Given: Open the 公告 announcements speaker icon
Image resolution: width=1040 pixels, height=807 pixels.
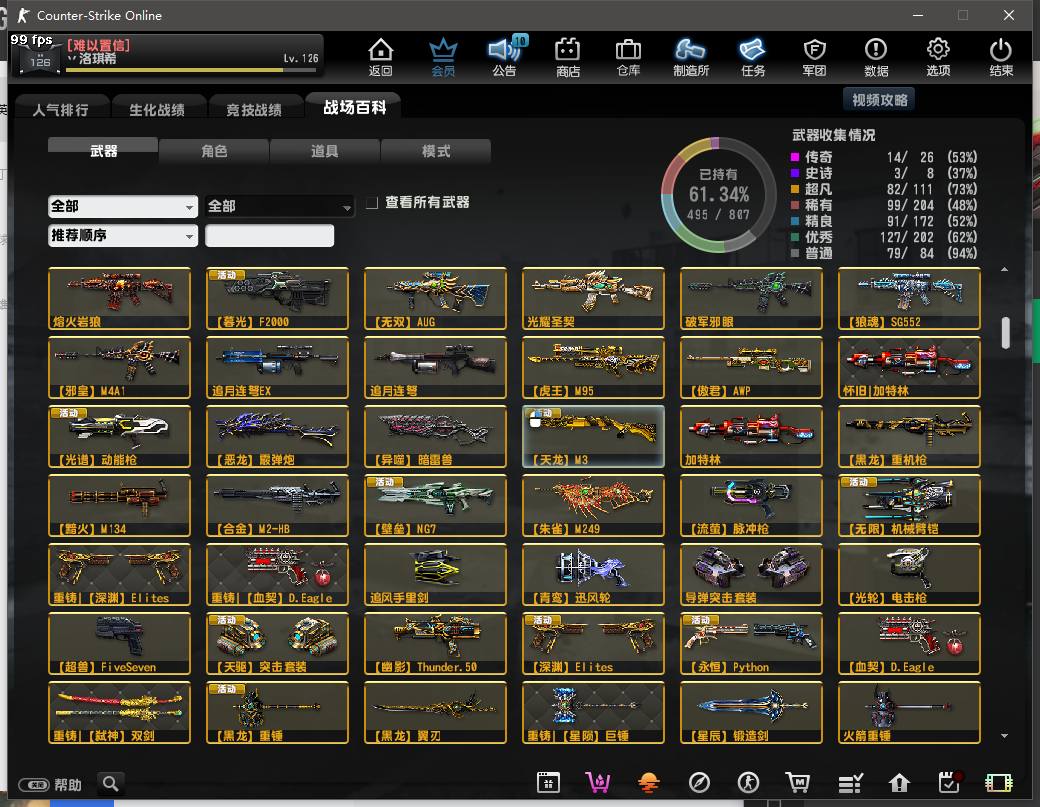Looking at the screenshot, I should 505,57.
